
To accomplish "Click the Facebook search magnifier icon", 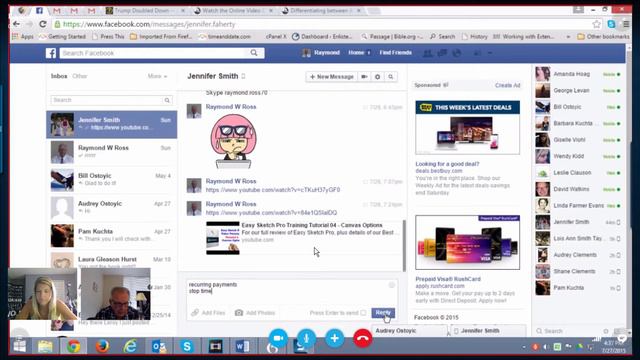I will [254, 53].
